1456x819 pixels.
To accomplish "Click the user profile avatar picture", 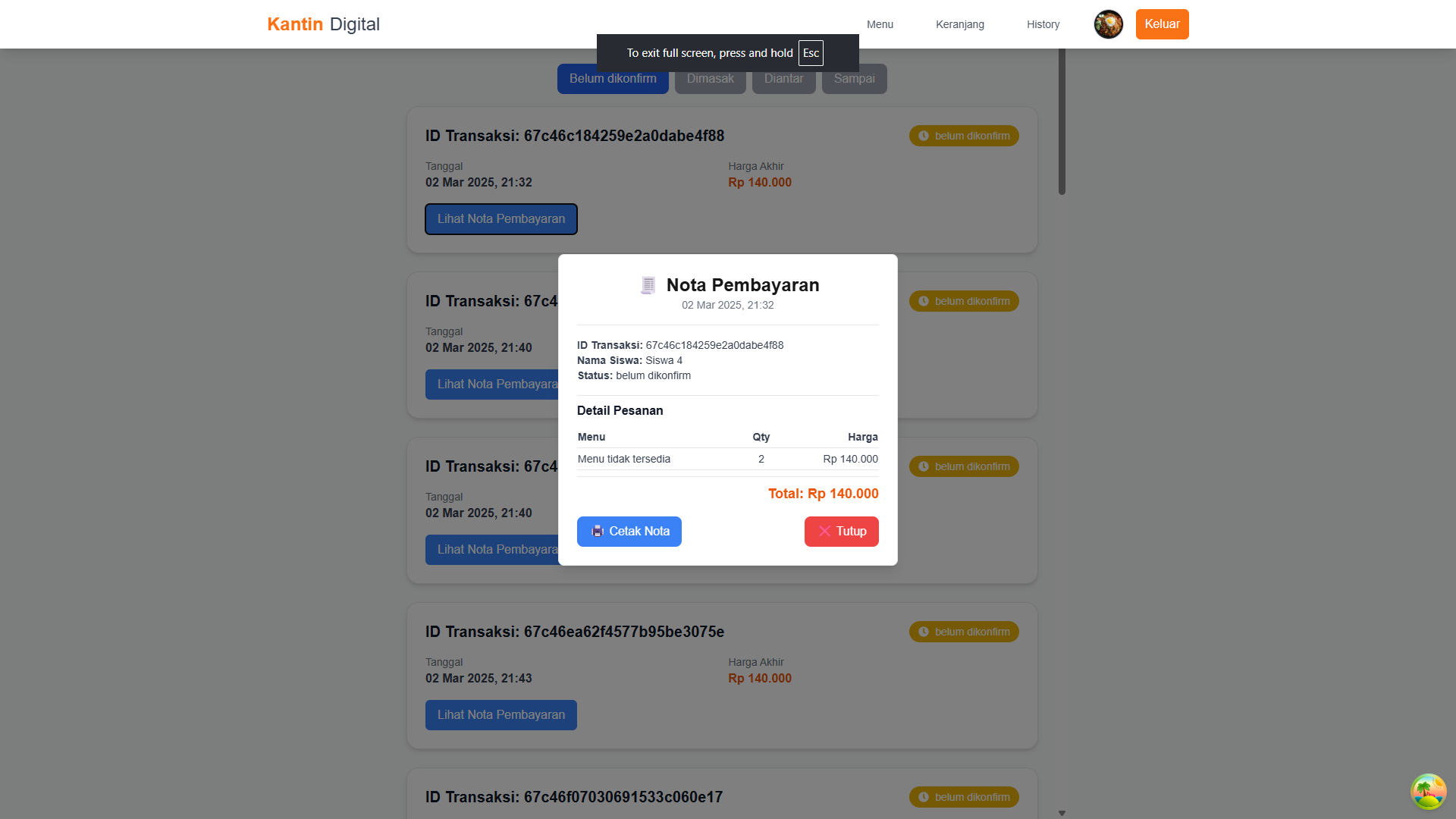I will [x=1108, y=24].
